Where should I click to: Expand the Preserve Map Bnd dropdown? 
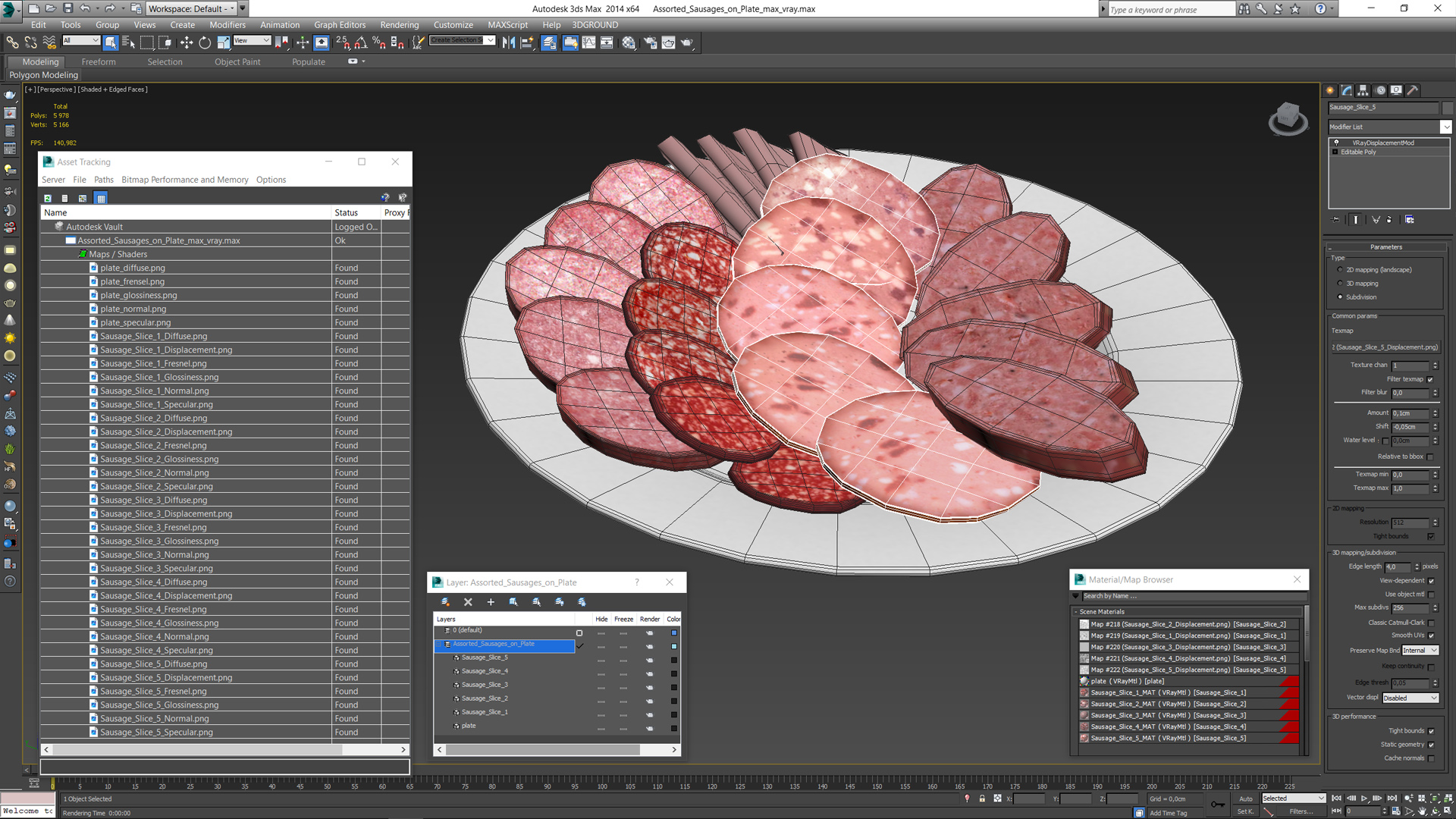pos(1434,651)
